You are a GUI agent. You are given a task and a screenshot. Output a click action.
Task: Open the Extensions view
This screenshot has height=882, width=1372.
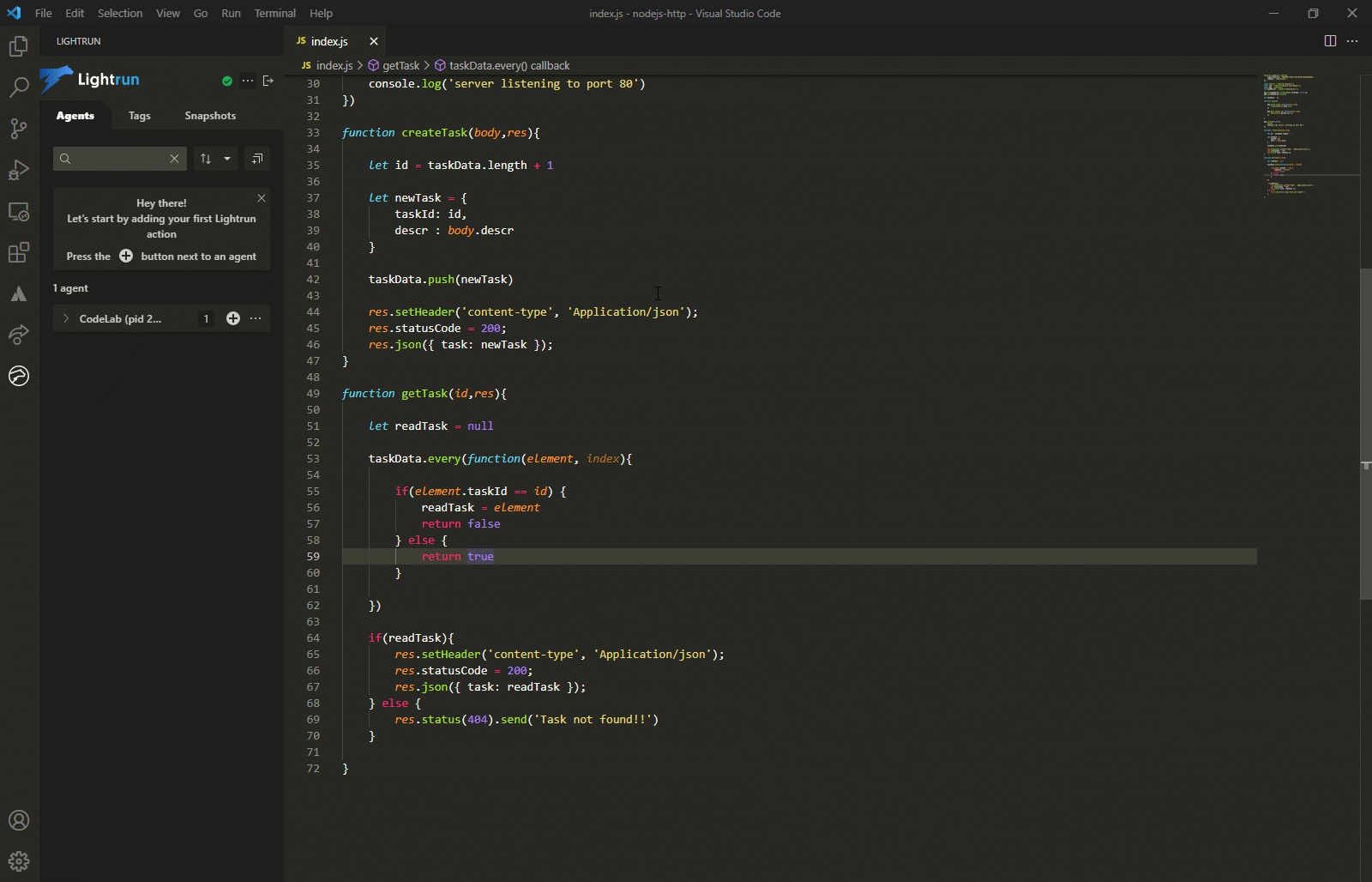point(19,252)
